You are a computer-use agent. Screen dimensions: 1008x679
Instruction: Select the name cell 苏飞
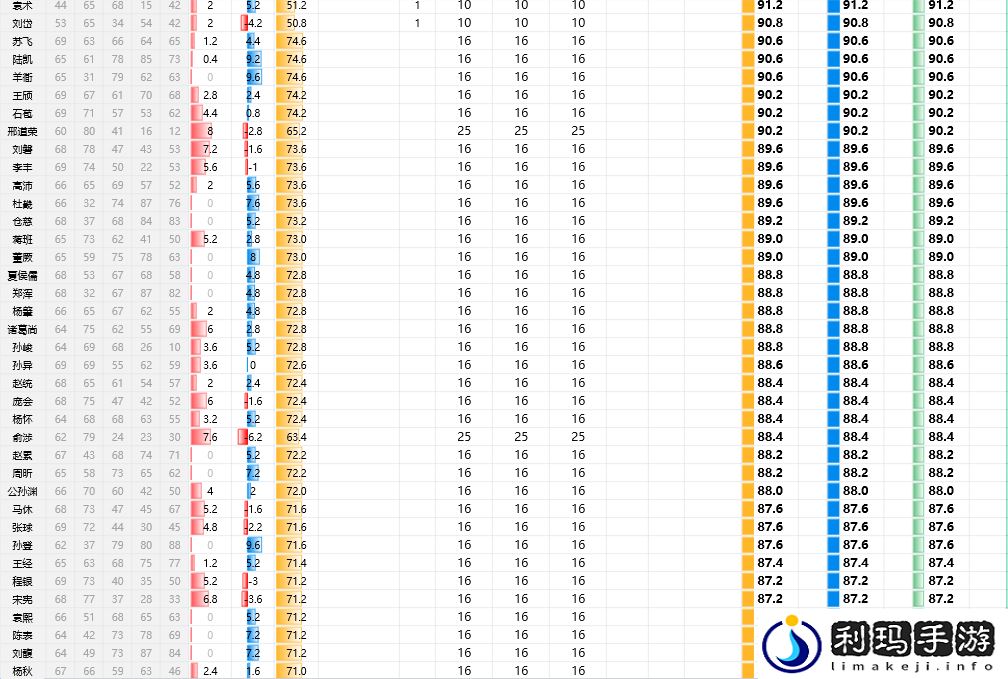tap(22, 41)
